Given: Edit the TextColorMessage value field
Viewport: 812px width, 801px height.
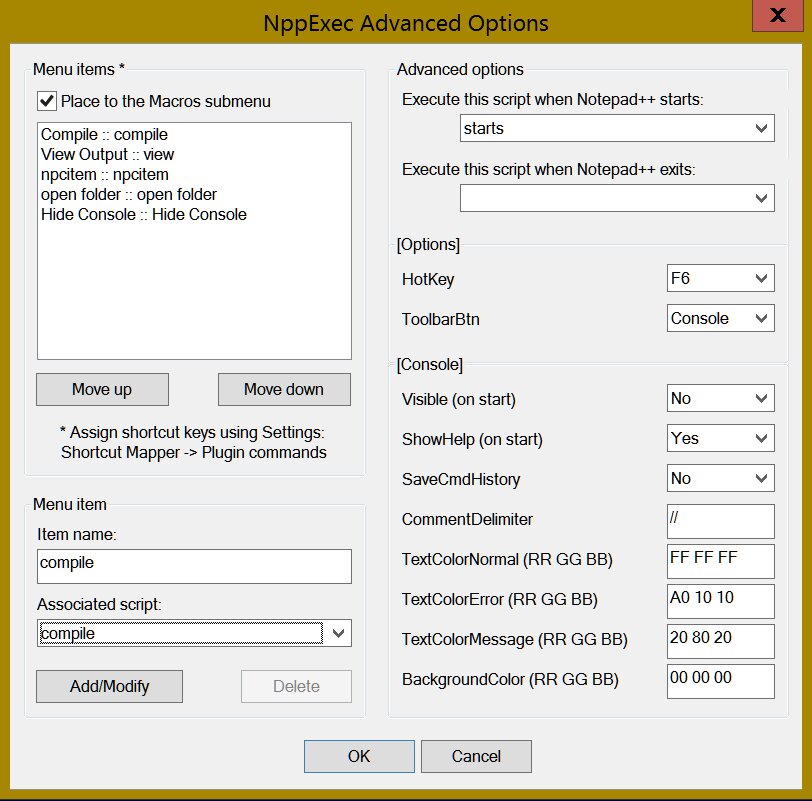Looking at the screenshot, I should (721, 641).
